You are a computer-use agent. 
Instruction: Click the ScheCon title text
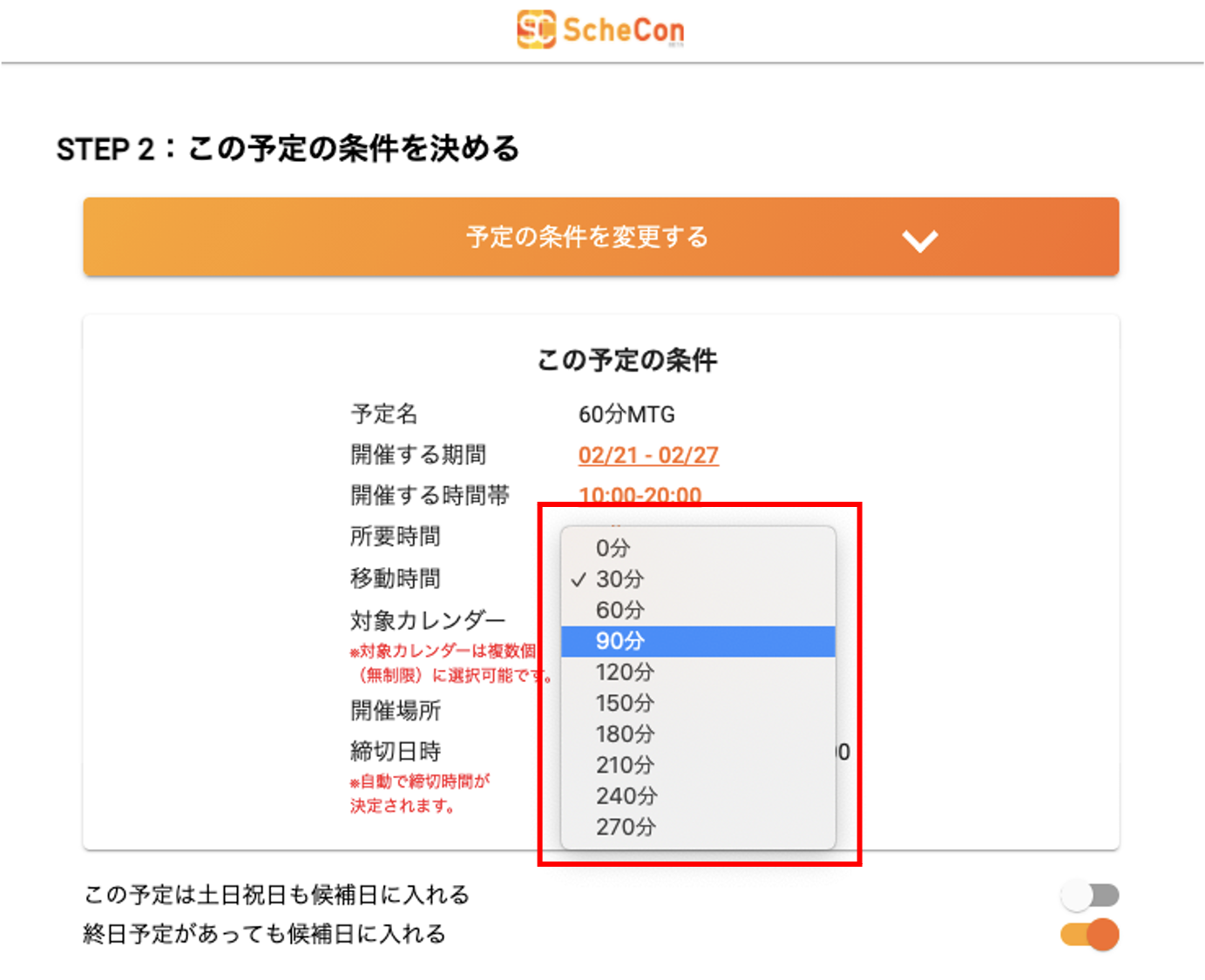[623, 30]
